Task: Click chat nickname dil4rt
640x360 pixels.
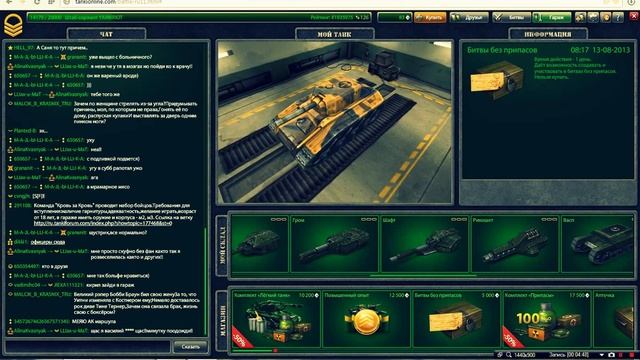Action: click(21, 242)
